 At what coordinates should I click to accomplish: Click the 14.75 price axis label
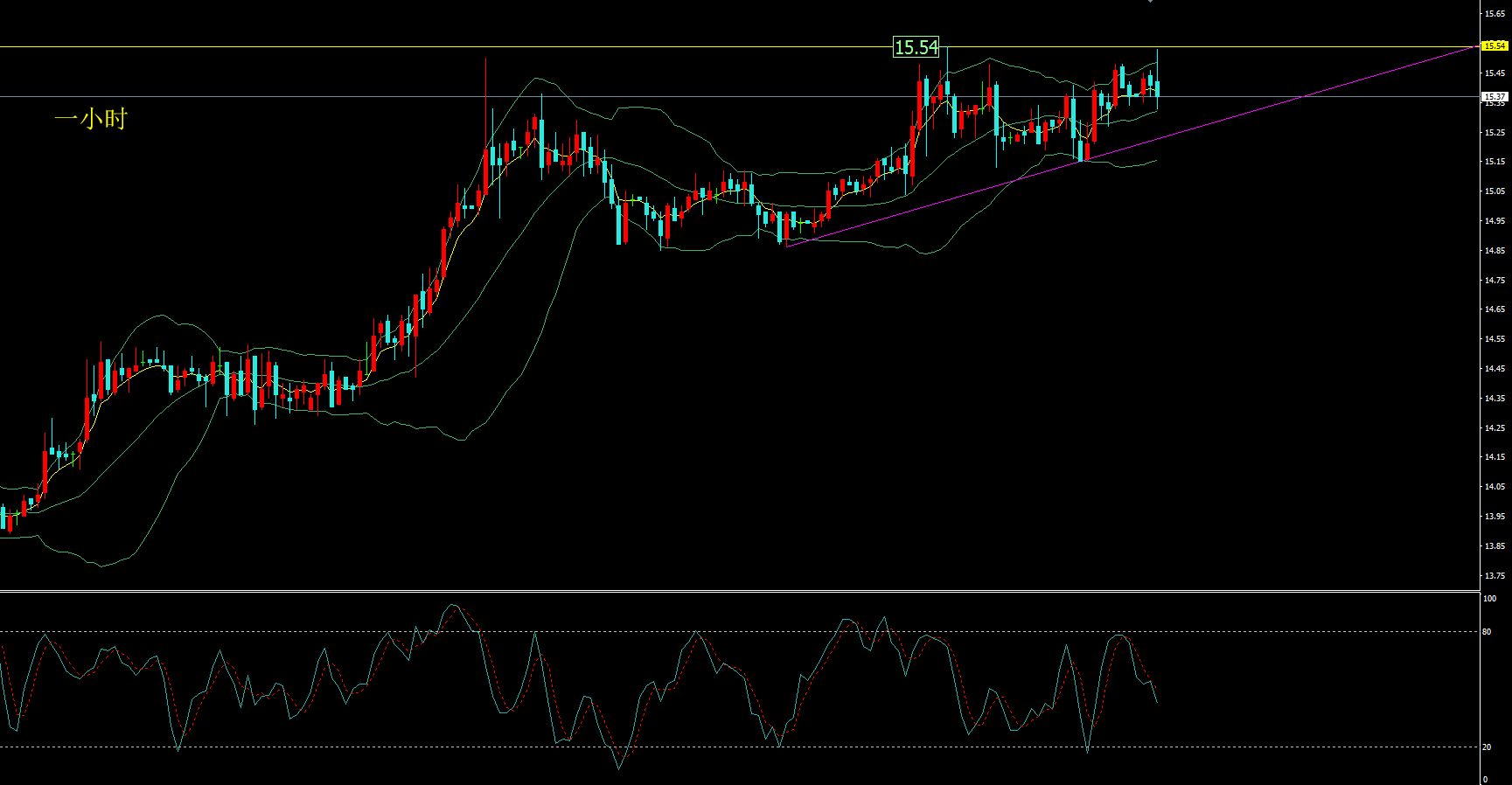tap(1495, 281)
